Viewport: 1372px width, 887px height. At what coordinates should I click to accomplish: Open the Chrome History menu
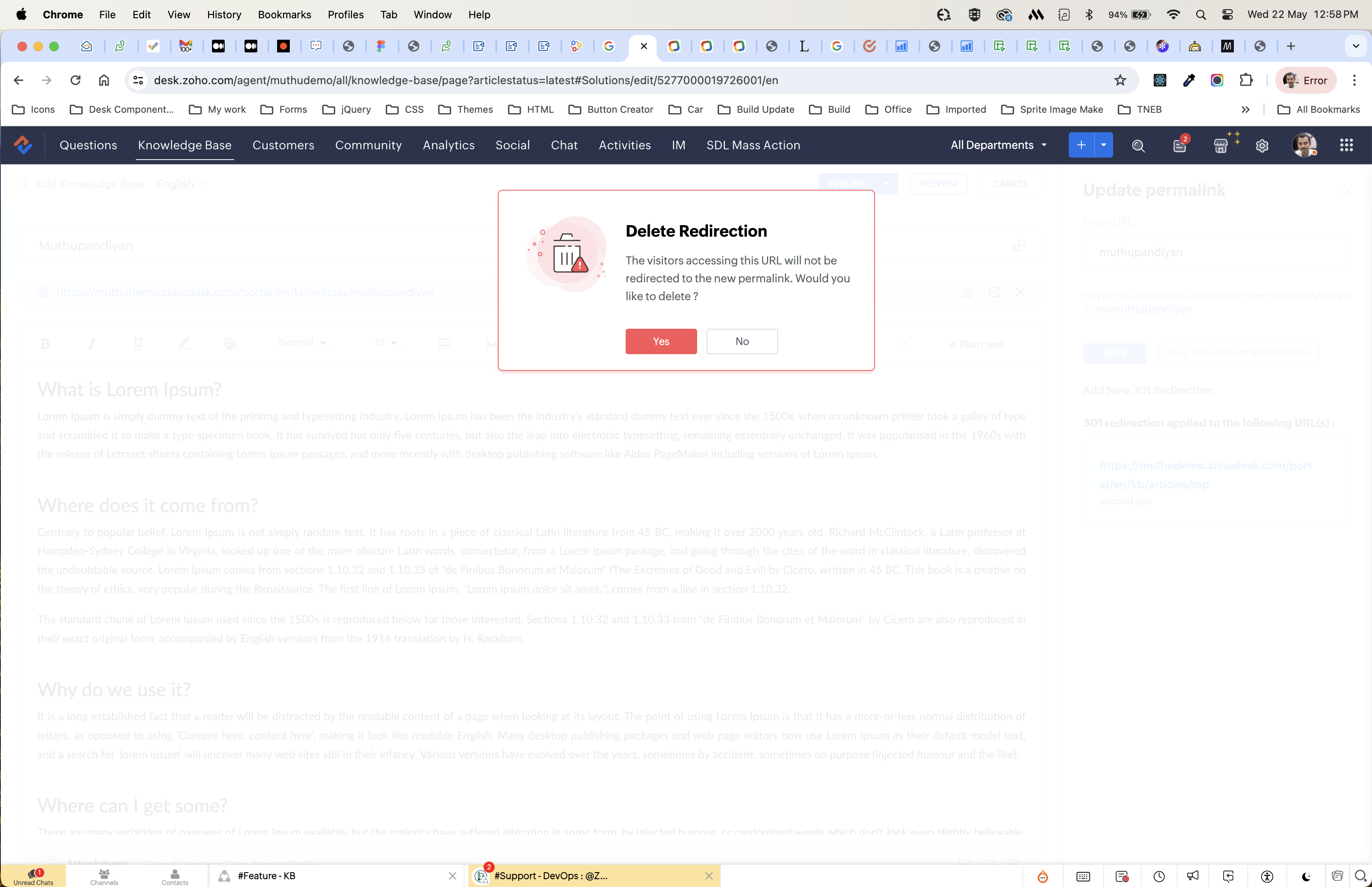(x=224, y=14)
